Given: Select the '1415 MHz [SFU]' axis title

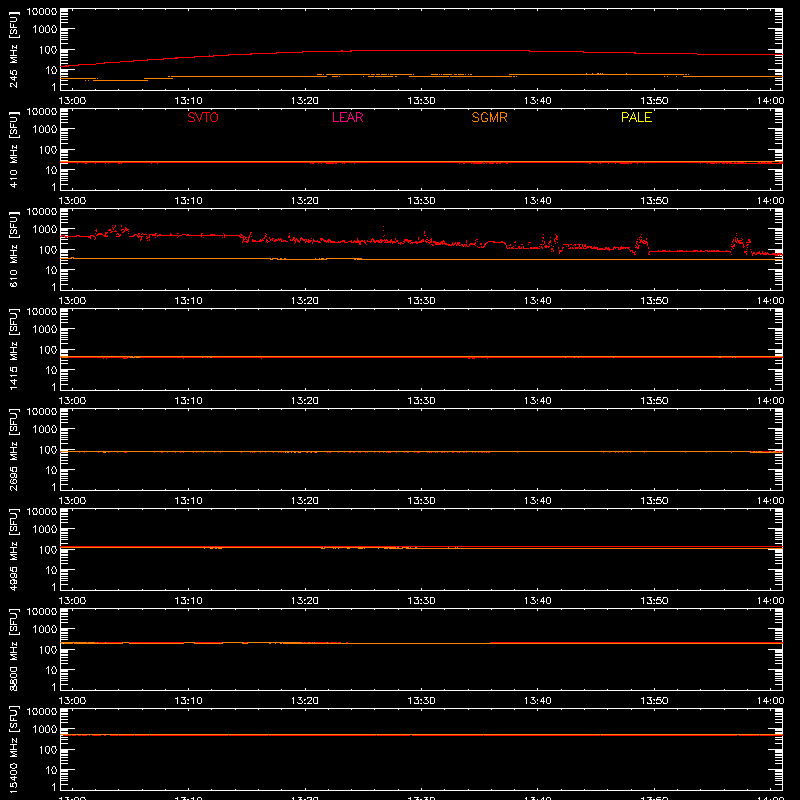Looking at the screenshot, I should [x=14, y=350].
